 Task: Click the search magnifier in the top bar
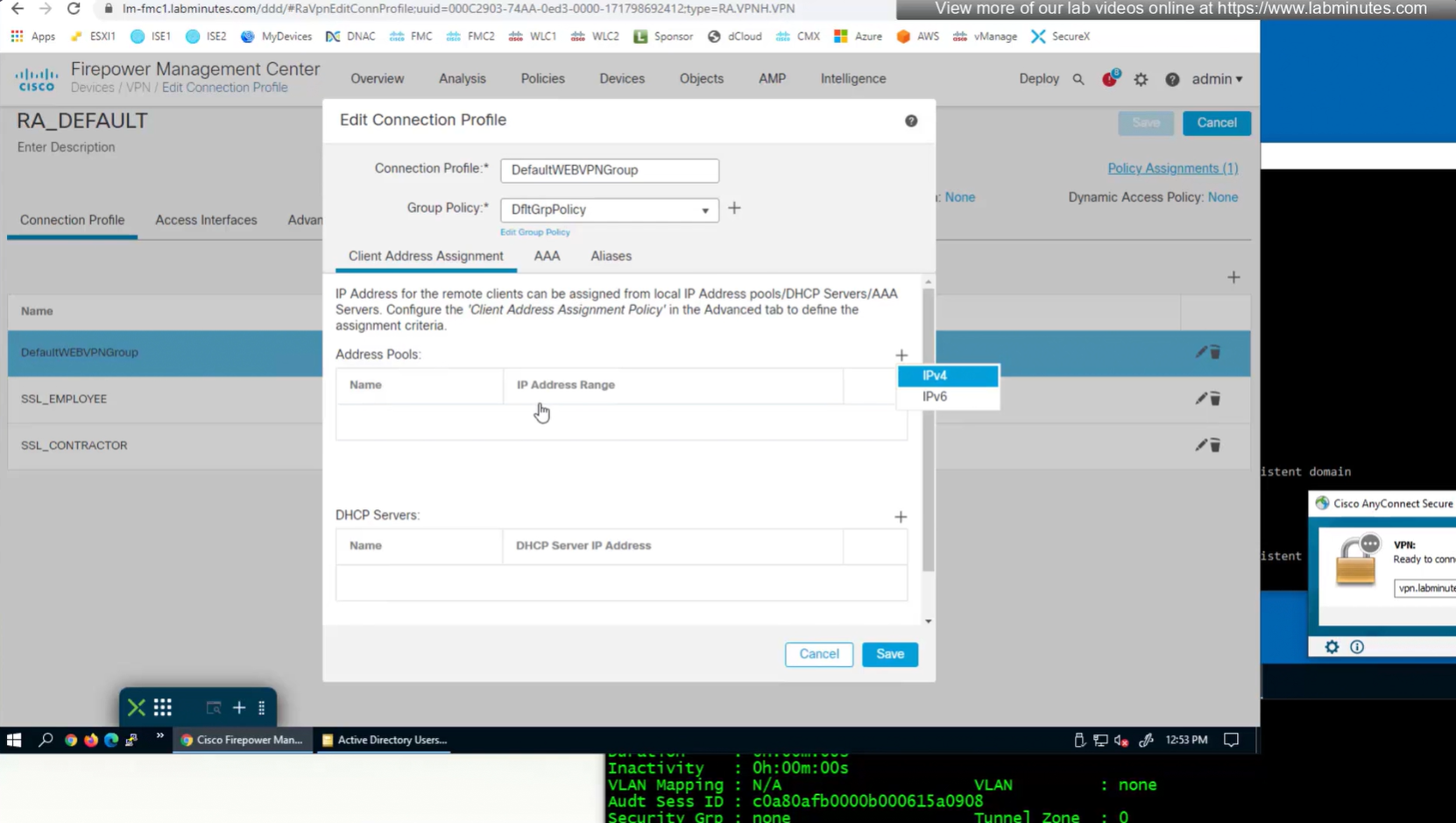click(1078, 80)
